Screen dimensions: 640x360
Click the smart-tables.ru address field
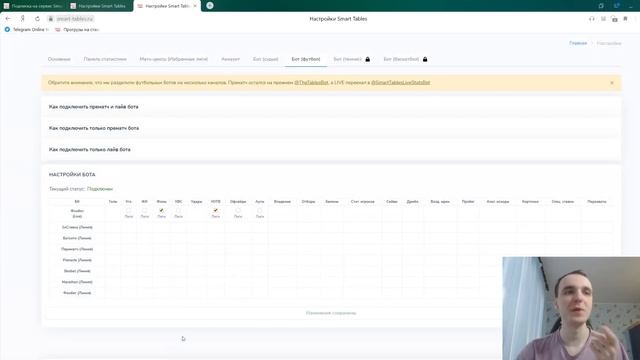pos(71,19)
